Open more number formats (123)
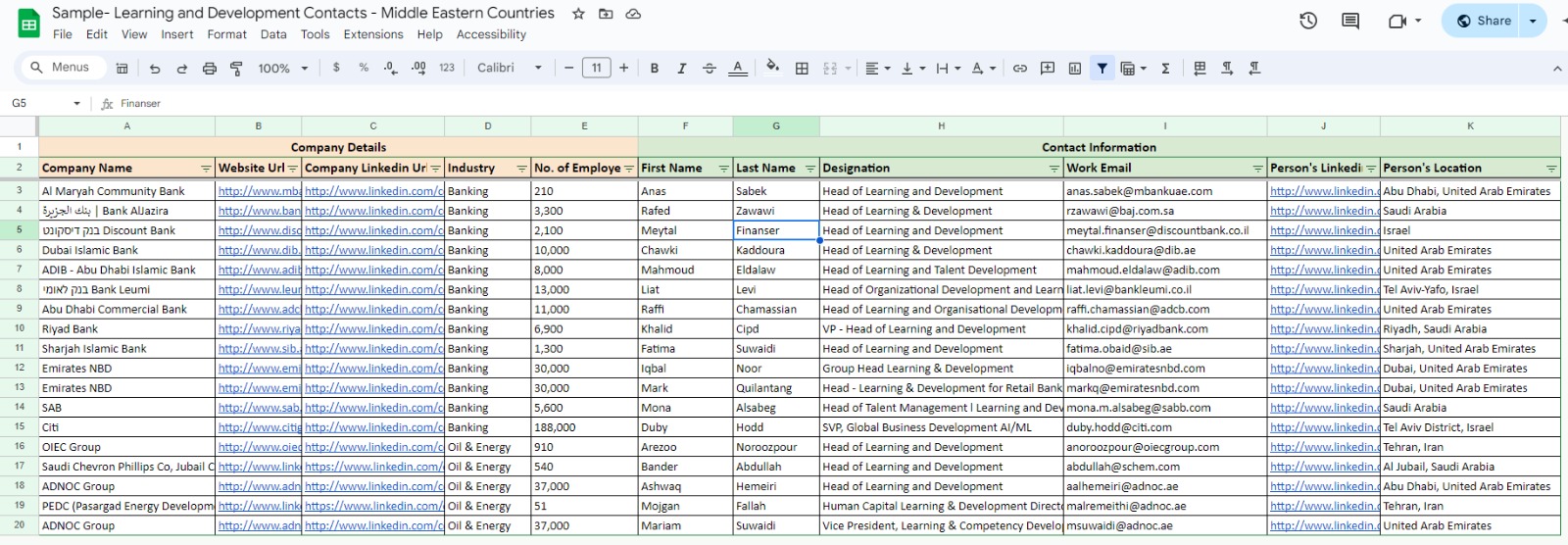 pos(447,68)
